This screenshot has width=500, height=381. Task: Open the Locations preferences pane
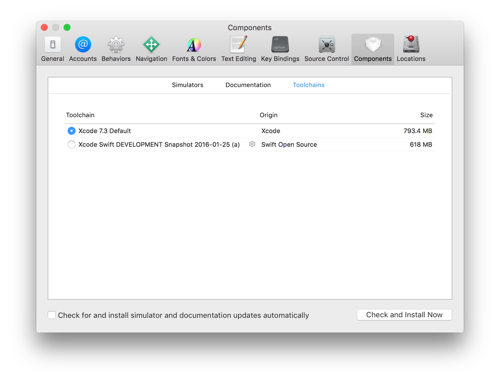click(x=411, y=49)
